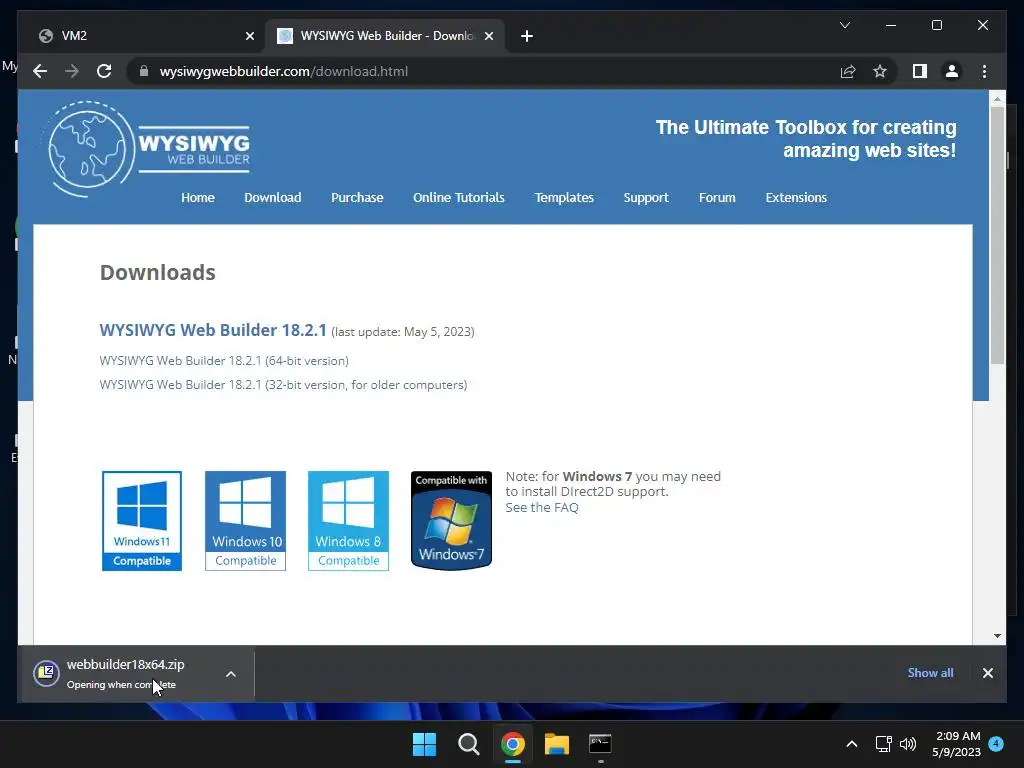
Task: Close the WYSIWYG Web Builder tab
Action: point(488,36)
